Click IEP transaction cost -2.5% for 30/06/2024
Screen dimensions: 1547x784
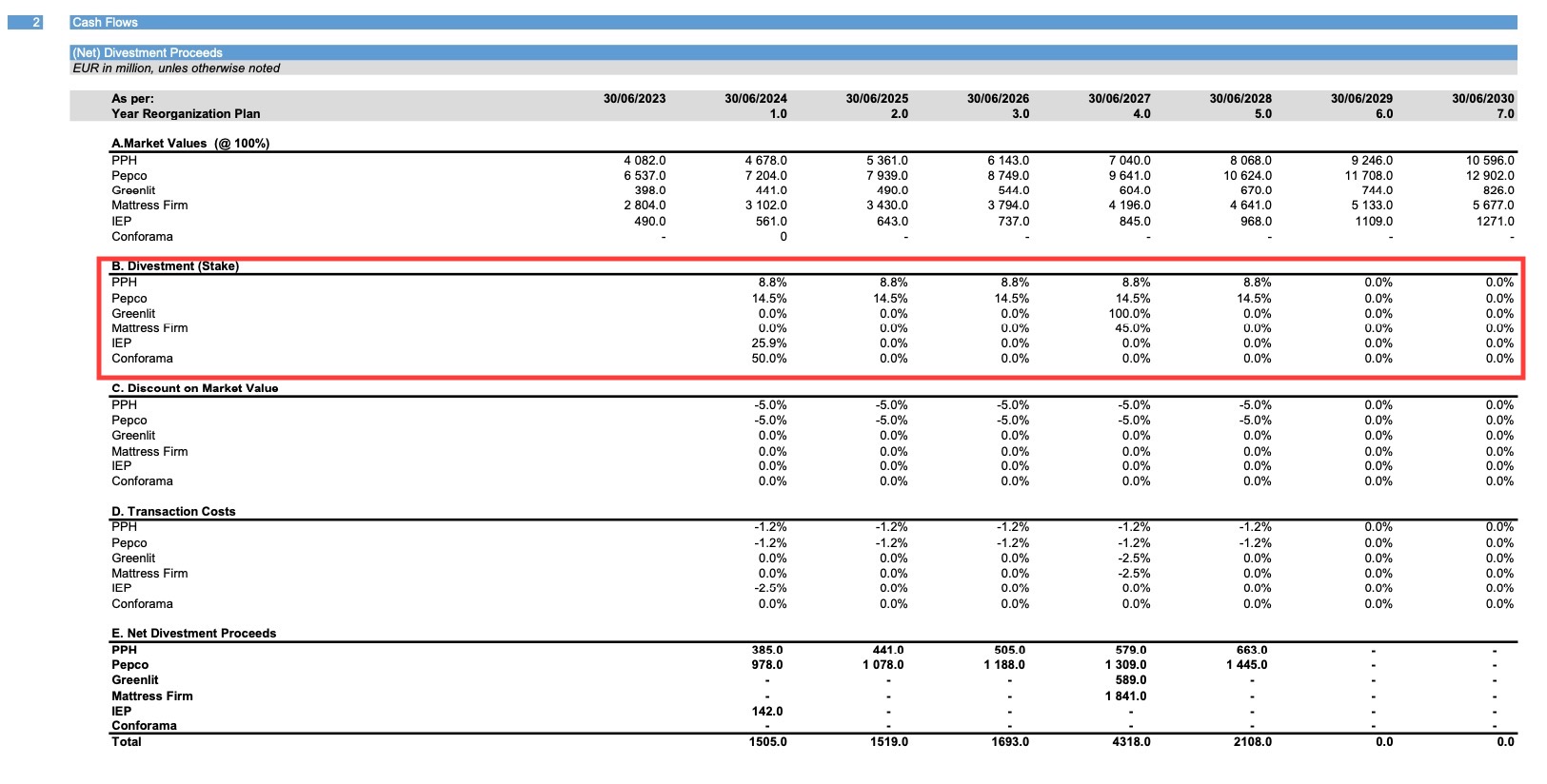(770, 588)
